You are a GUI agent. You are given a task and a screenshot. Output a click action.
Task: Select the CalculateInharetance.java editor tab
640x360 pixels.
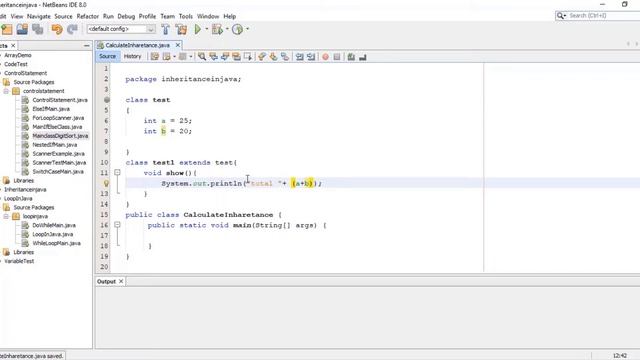137,45
